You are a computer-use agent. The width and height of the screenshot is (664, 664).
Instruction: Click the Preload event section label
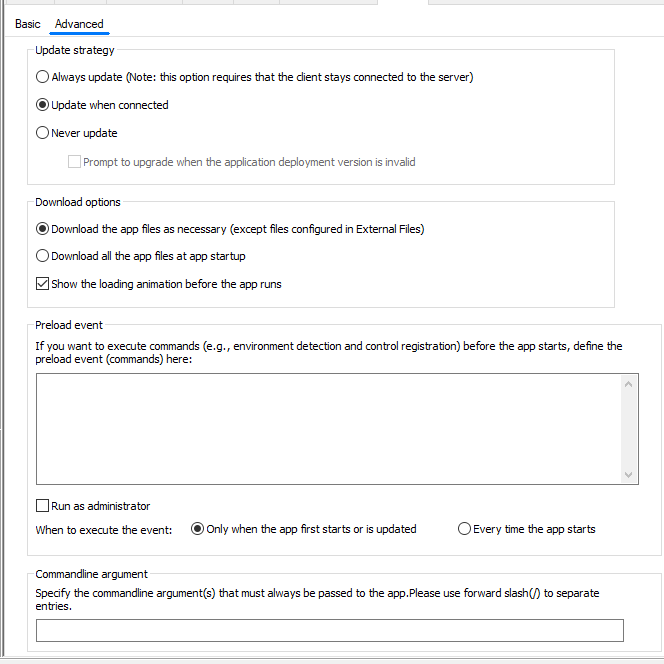(x=69, y=325)
